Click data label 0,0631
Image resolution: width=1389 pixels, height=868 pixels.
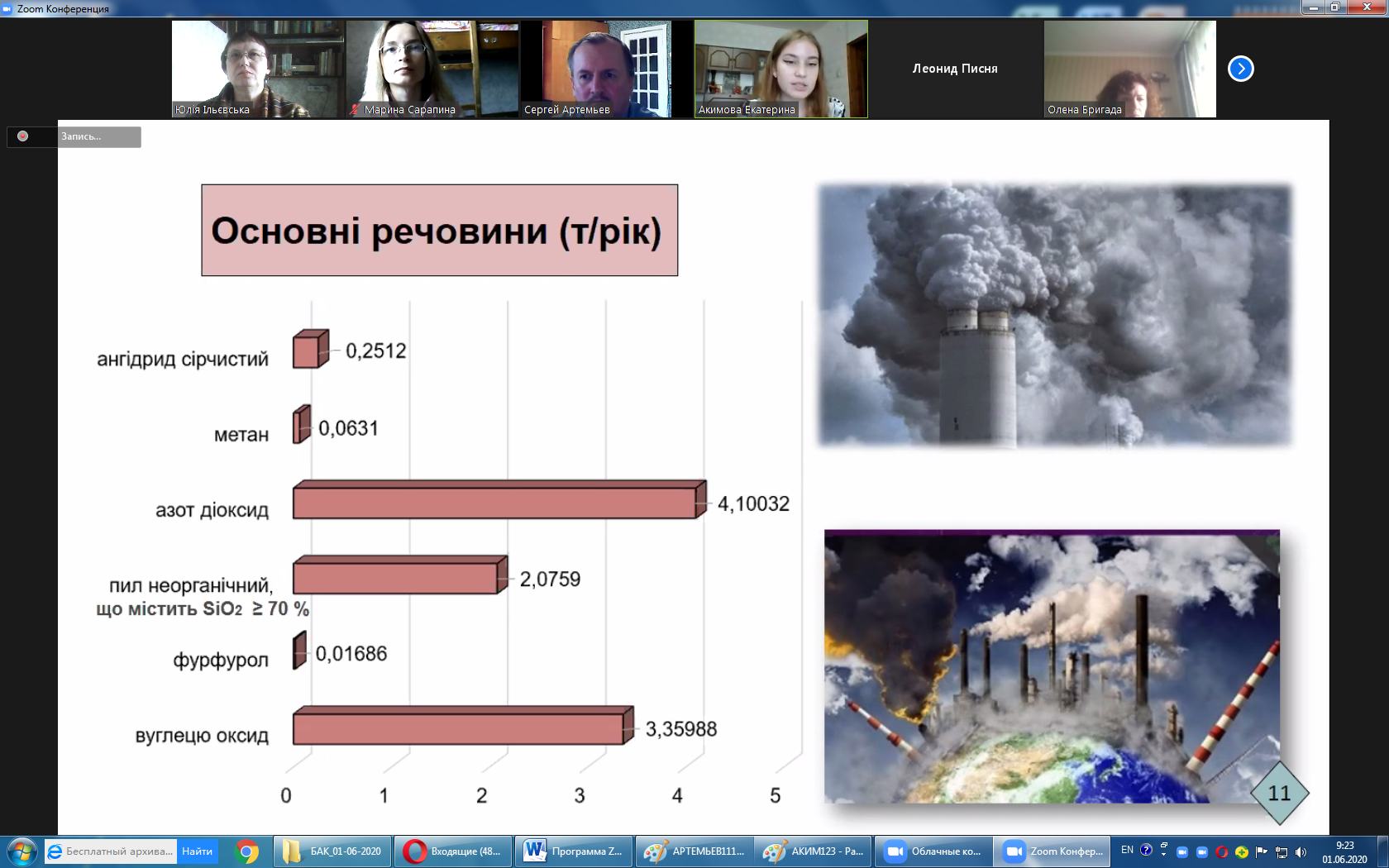tap(348, 428)
